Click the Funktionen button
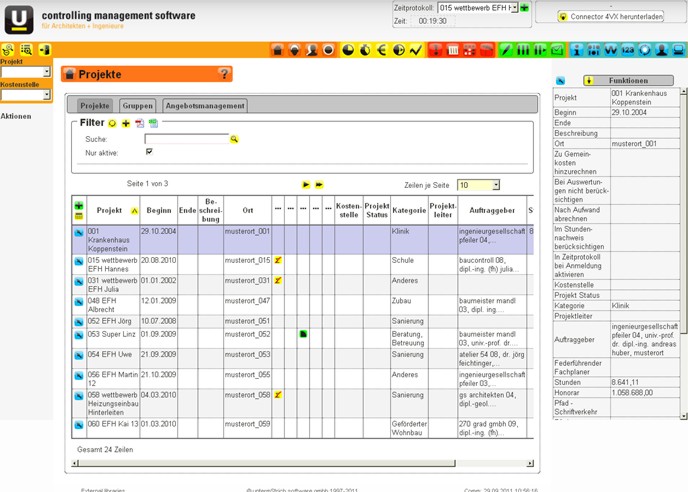Screen dimensions: 688x492 coord(628,81)
